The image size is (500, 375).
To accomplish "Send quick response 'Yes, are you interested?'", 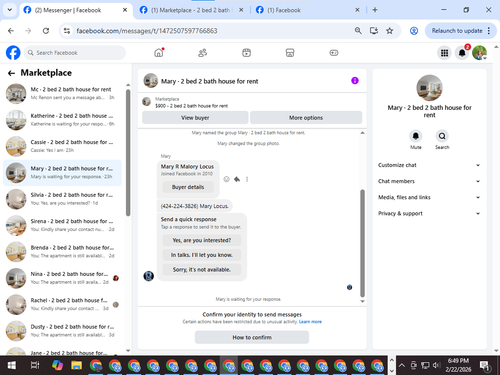I will (x=202, y=240).
